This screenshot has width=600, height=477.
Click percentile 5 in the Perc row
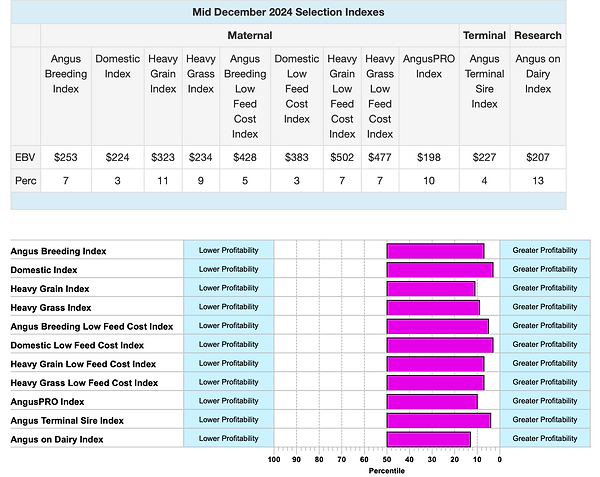pyautogui.click(x=245, y=181)
